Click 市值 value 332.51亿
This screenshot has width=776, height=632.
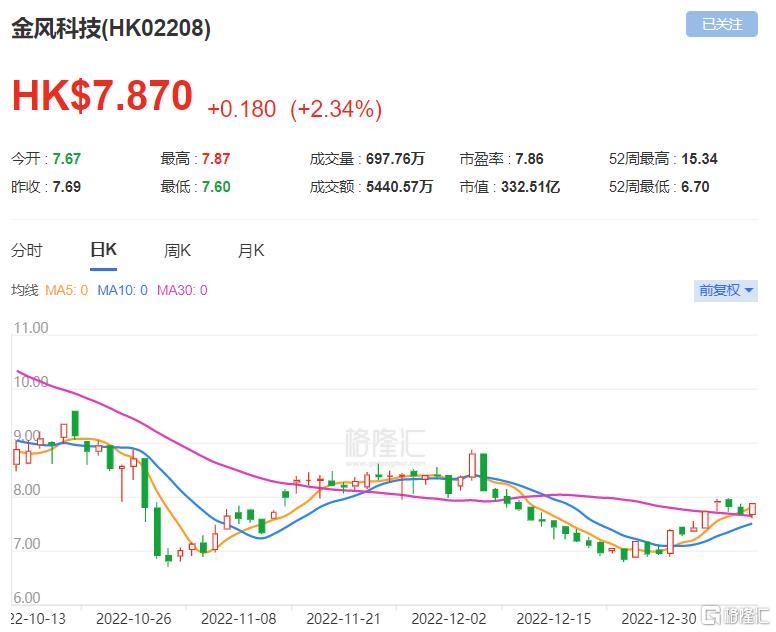[531, 187]
